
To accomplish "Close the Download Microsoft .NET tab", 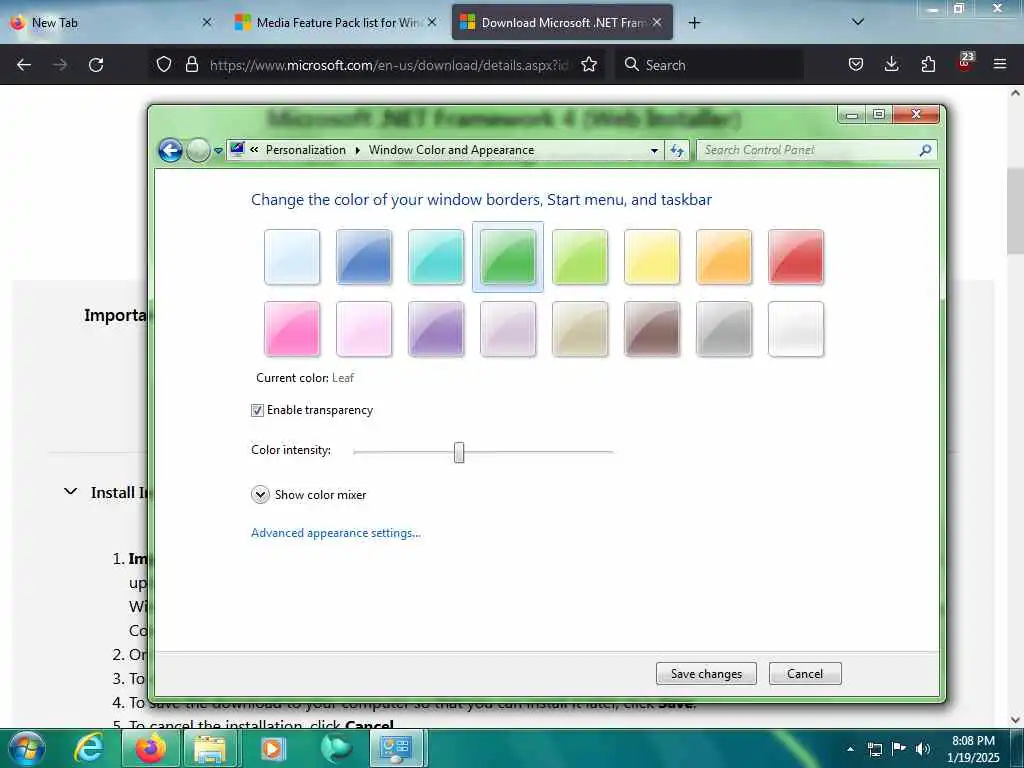I will point(657,22).
